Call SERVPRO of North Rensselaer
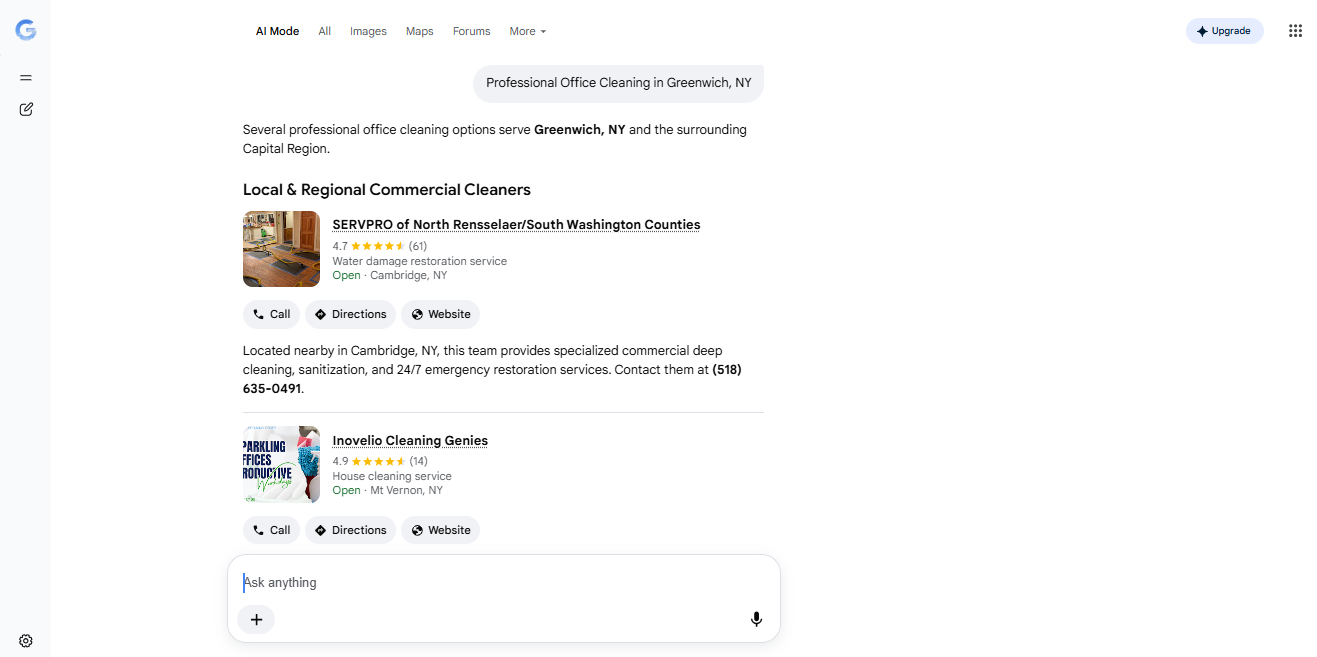 (x=271, y=314)
